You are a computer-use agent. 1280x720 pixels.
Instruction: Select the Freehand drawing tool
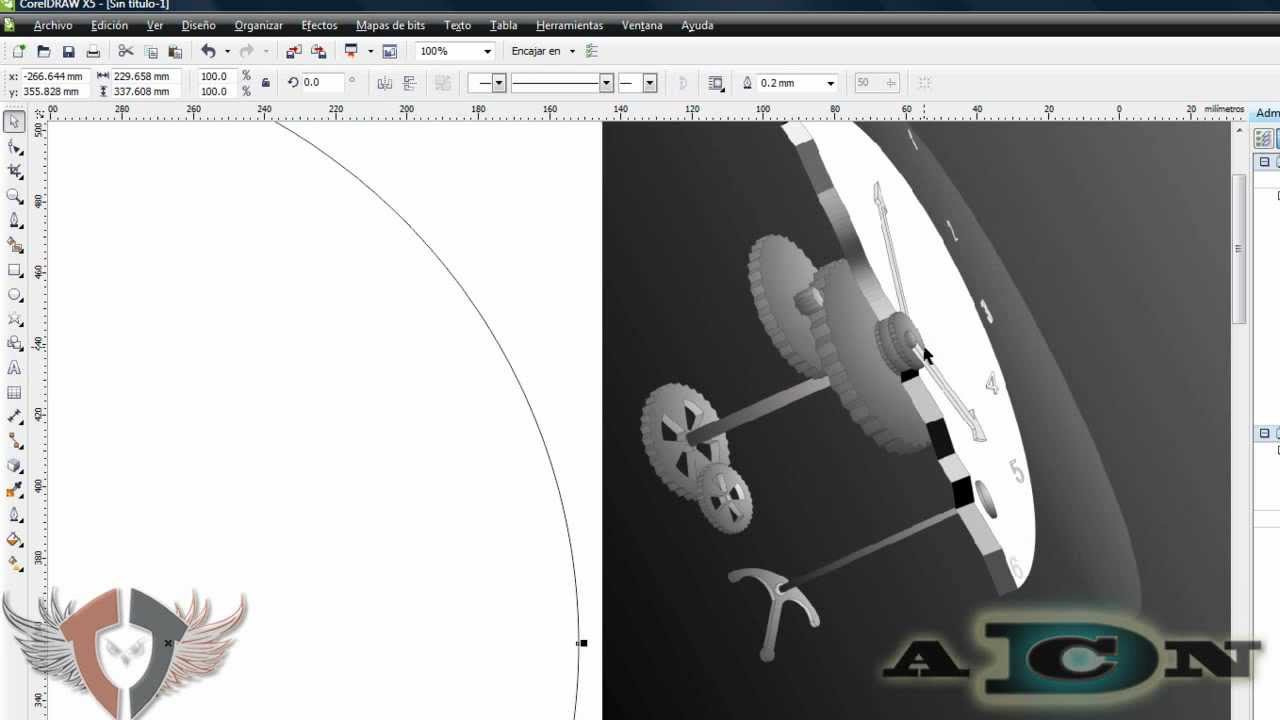(x=14, y=221)
